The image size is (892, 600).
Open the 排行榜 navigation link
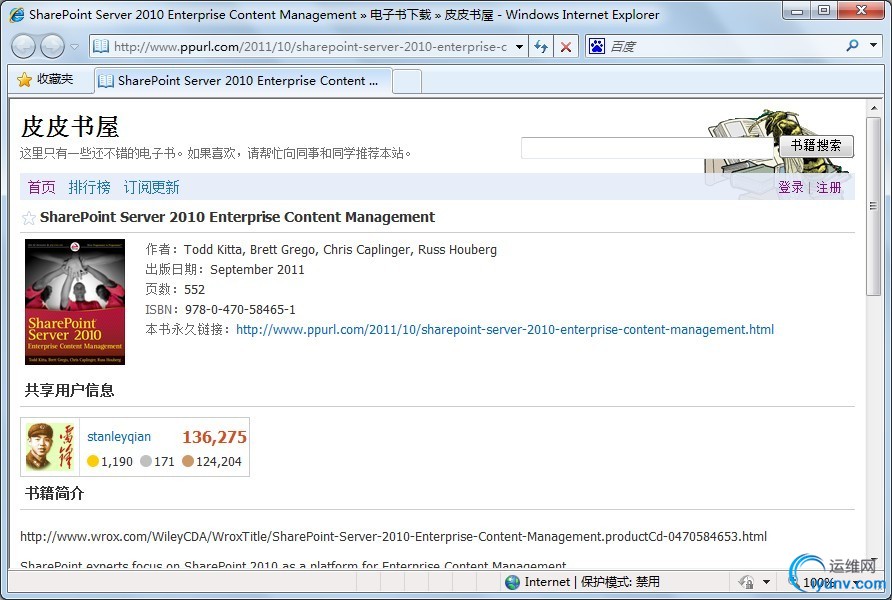[89, 187]
